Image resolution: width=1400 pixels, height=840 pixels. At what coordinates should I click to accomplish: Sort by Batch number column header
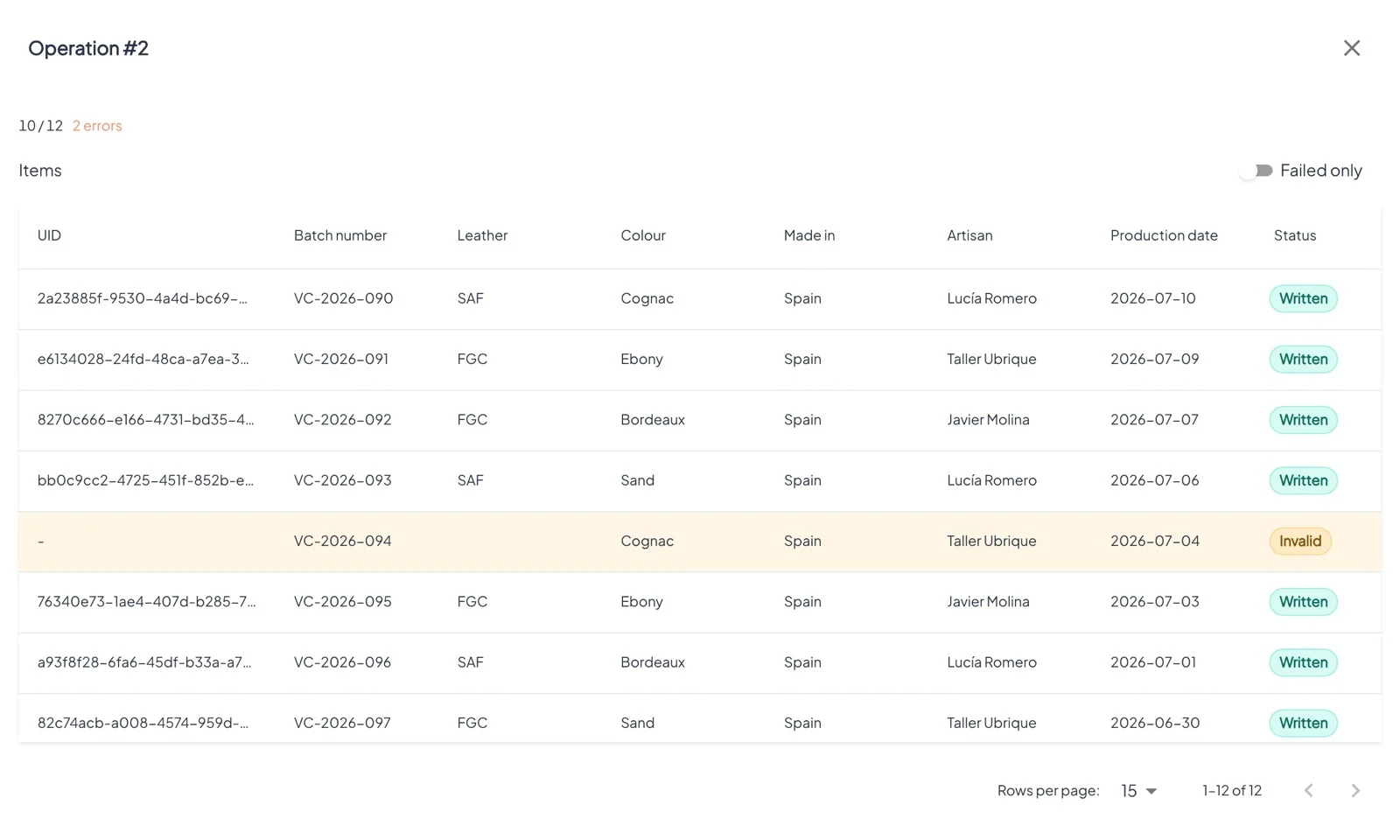coord(340,235)
